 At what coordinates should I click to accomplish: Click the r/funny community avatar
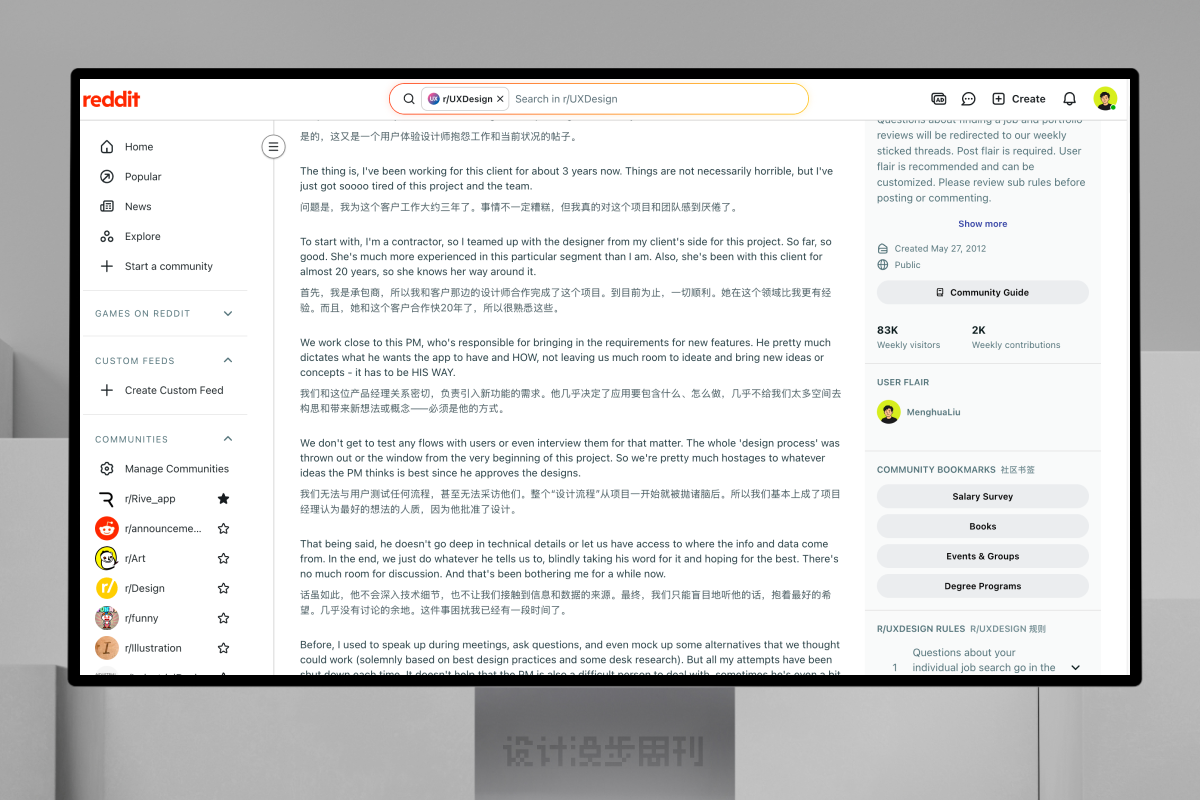coord(107,619)
